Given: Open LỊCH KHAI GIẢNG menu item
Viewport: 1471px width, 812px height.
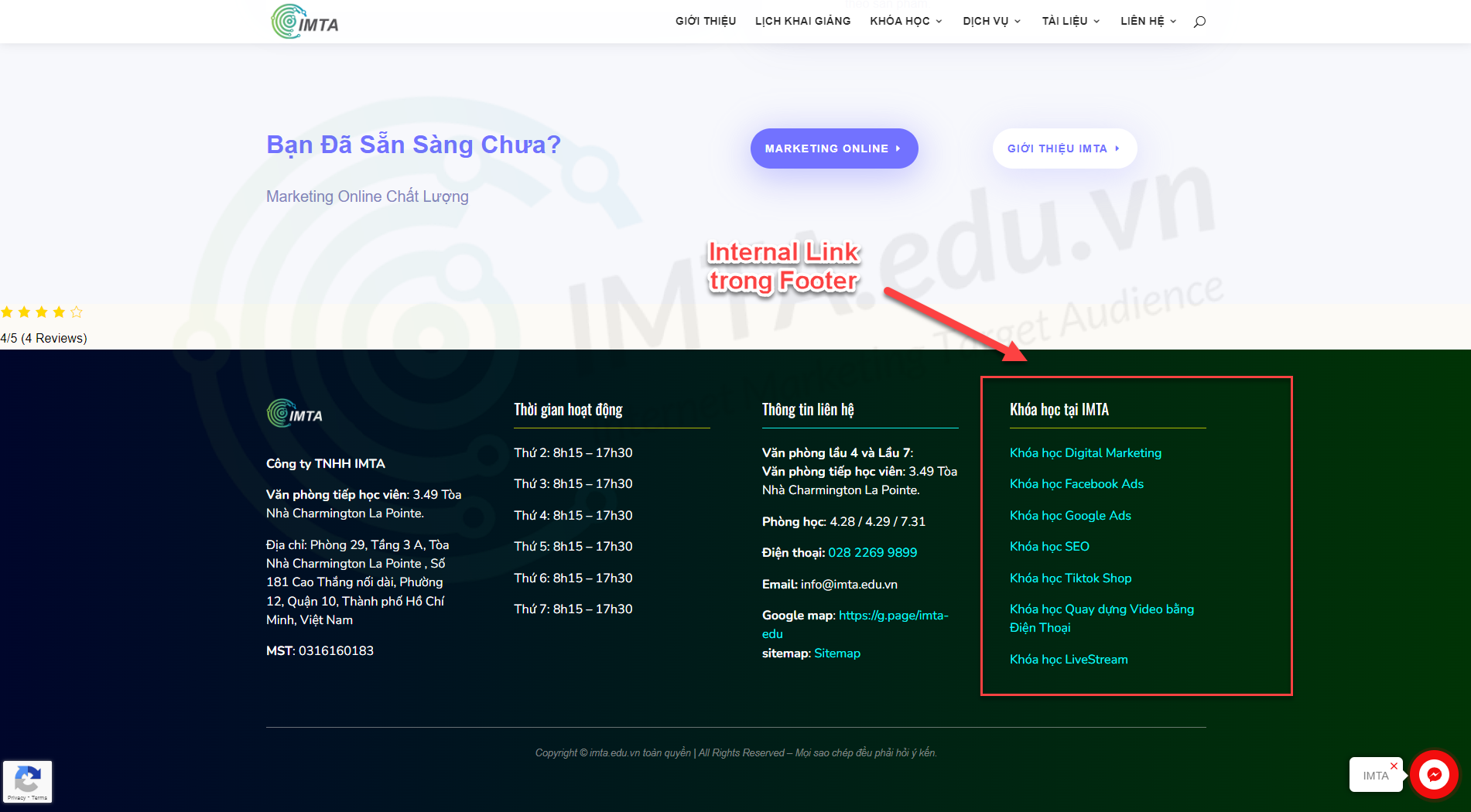Looking at the screenshot, I should click(x=803, y=21).
